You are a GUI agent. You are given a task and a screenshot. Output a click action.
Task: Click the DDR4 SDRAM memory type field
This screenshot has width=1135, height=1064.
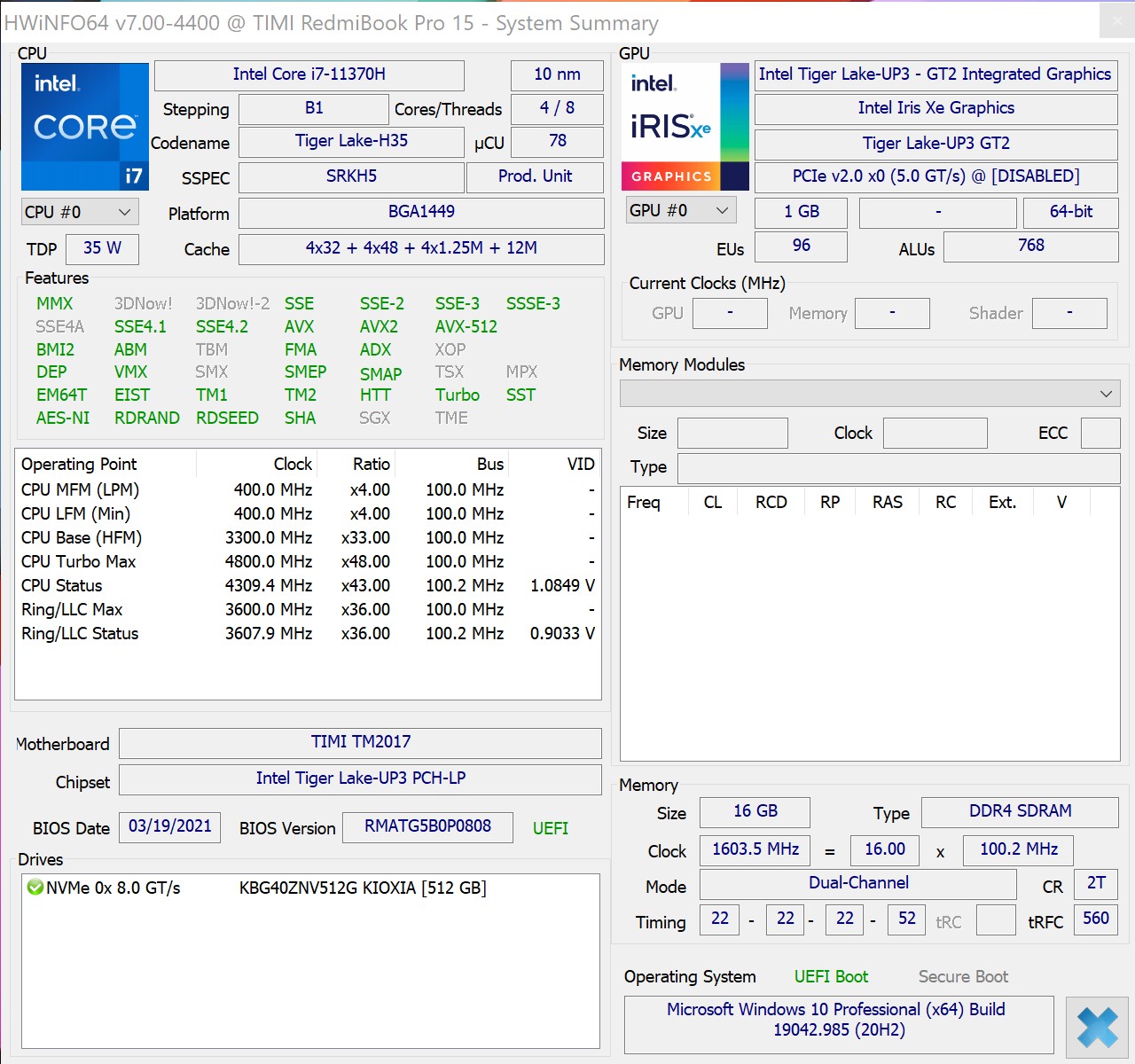click(1020, 811)
